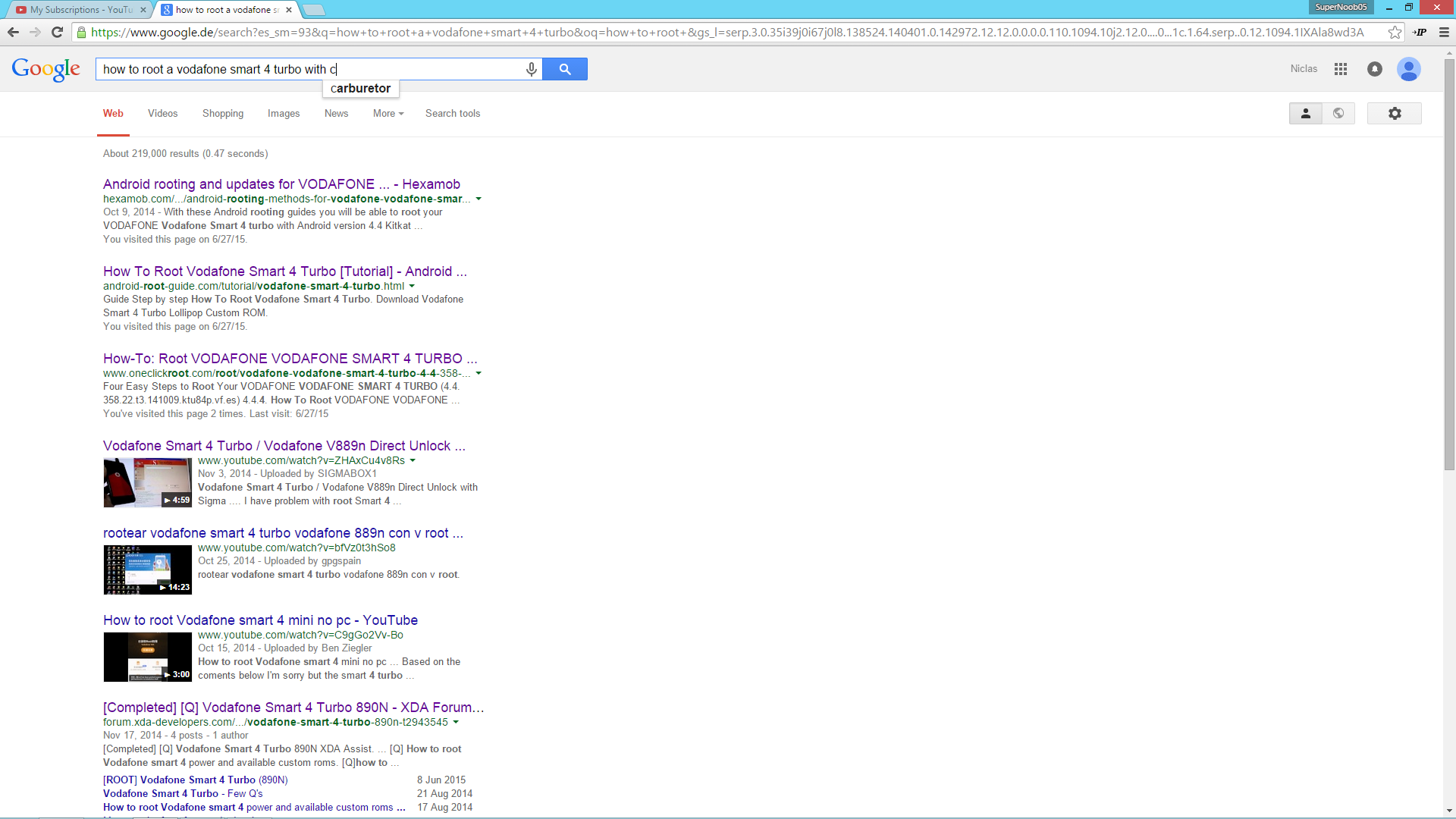The image size is (1456, 819).
Task: Accept the 'carburetor' autocomplete suggestion
Action: click(x=361, y=89)
